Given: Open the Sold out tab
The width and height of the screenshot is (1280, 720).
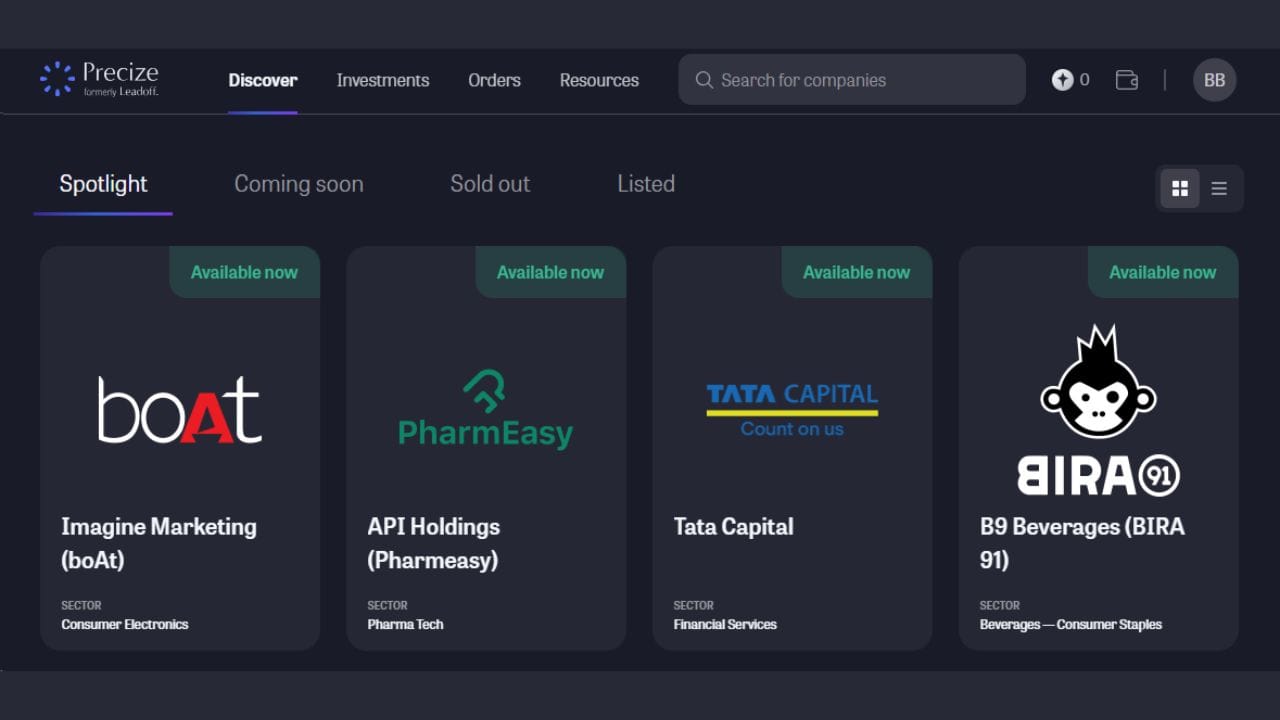Looking at the screenshot, I should point(490,184).
